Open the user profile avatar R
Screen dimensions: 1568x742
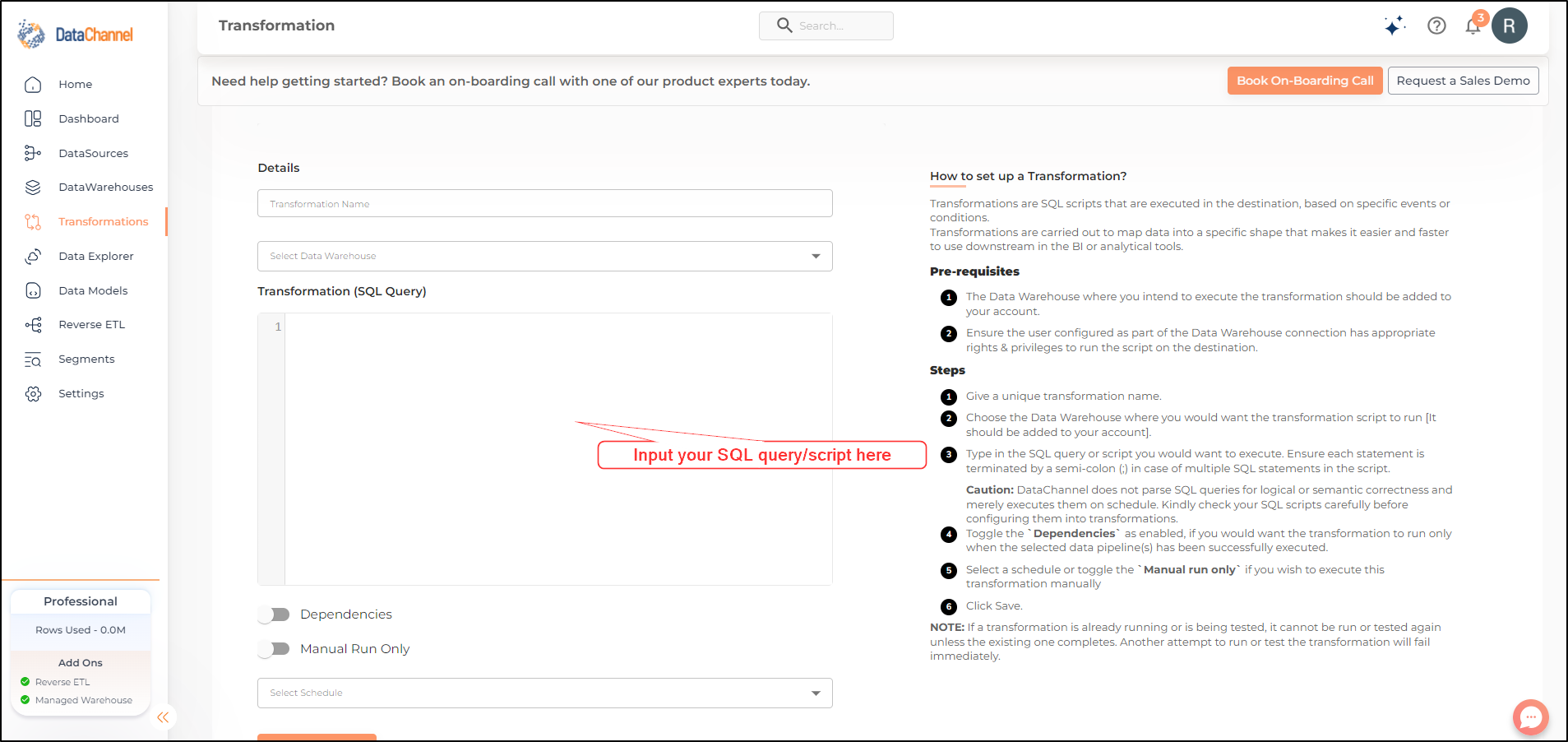click(1510, 26)
